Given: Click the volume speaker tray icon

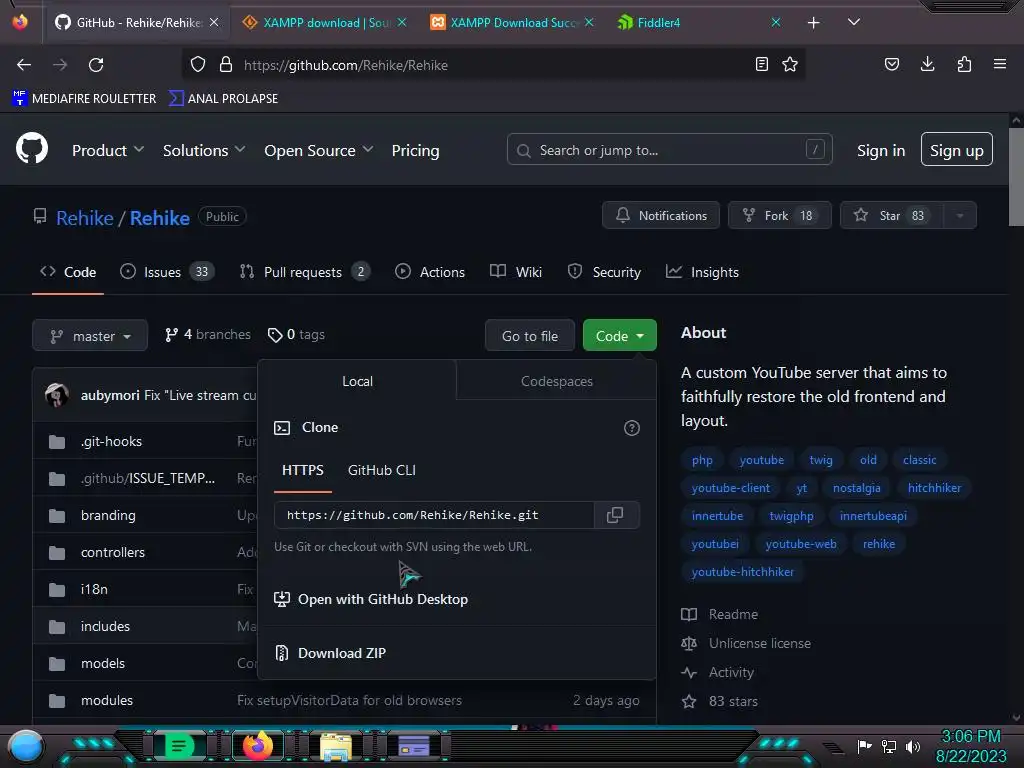Looking at the screenshot, I should click(x=913, y=746).
